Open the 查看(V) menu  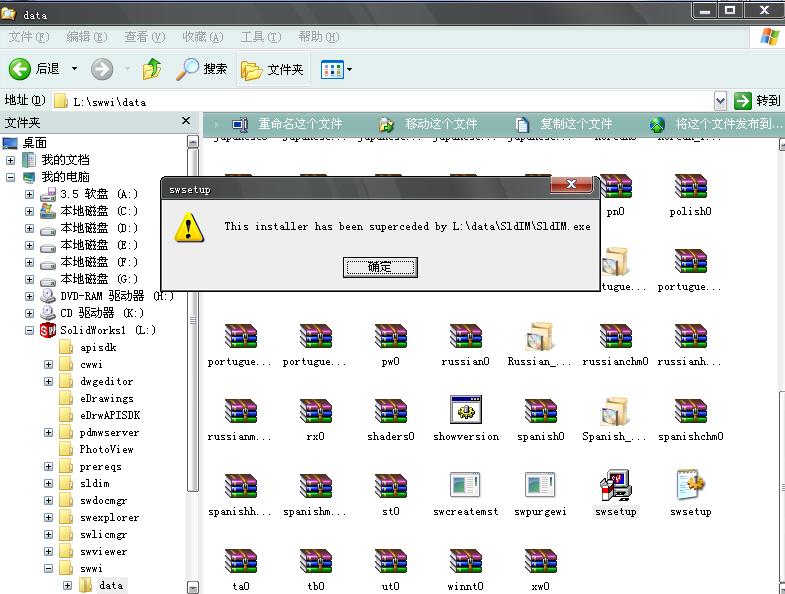145,37
